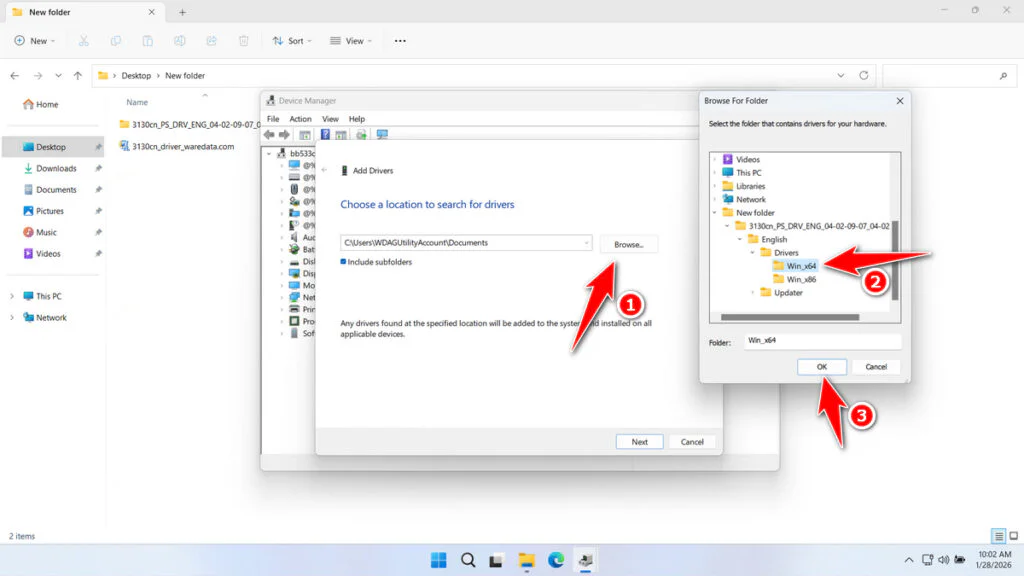1024x576 pixels.
Task: Click the refresh icon beside the address bar
Action: 864,75
